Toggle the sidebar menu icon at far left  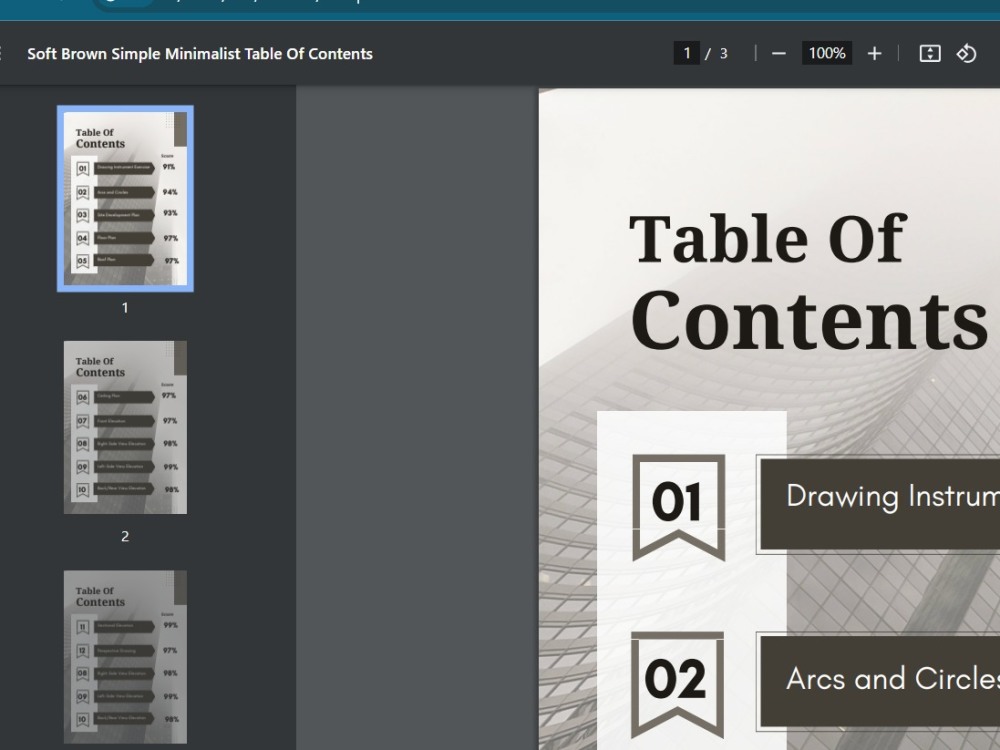2,54
